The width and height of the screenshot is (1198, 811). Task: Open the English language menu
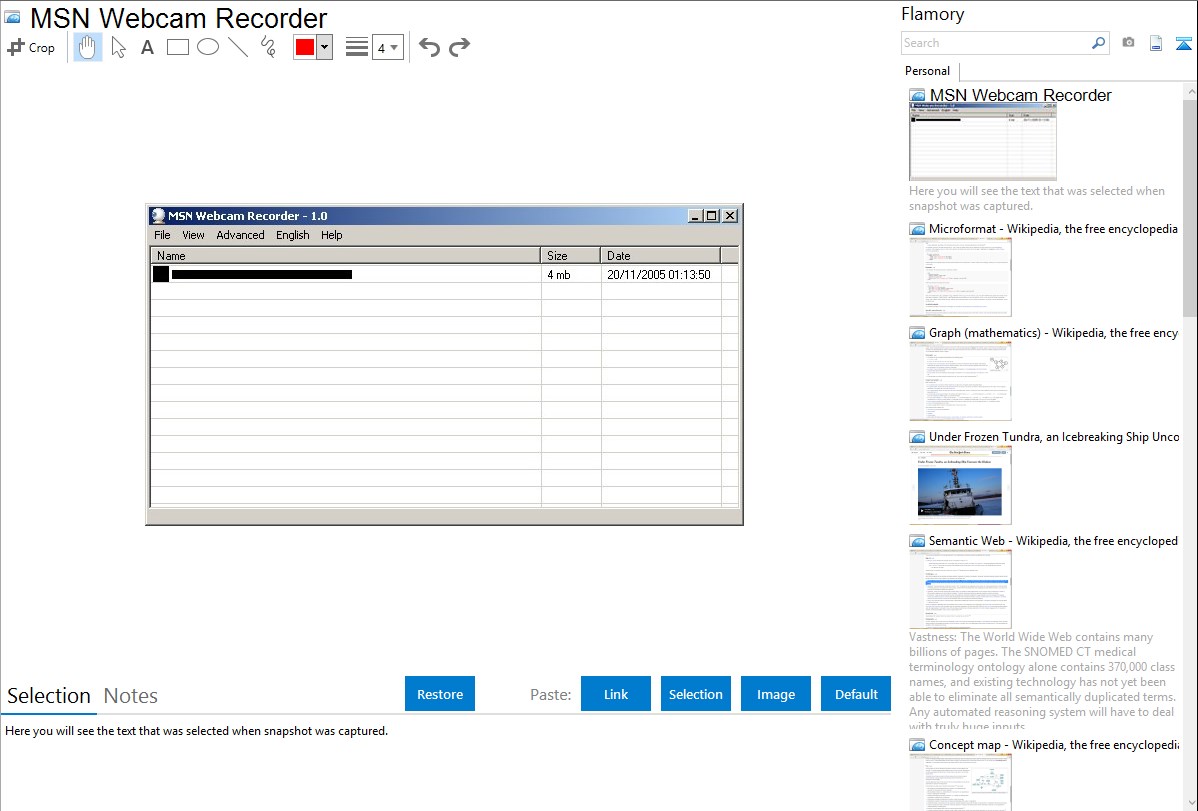point(293,235)
